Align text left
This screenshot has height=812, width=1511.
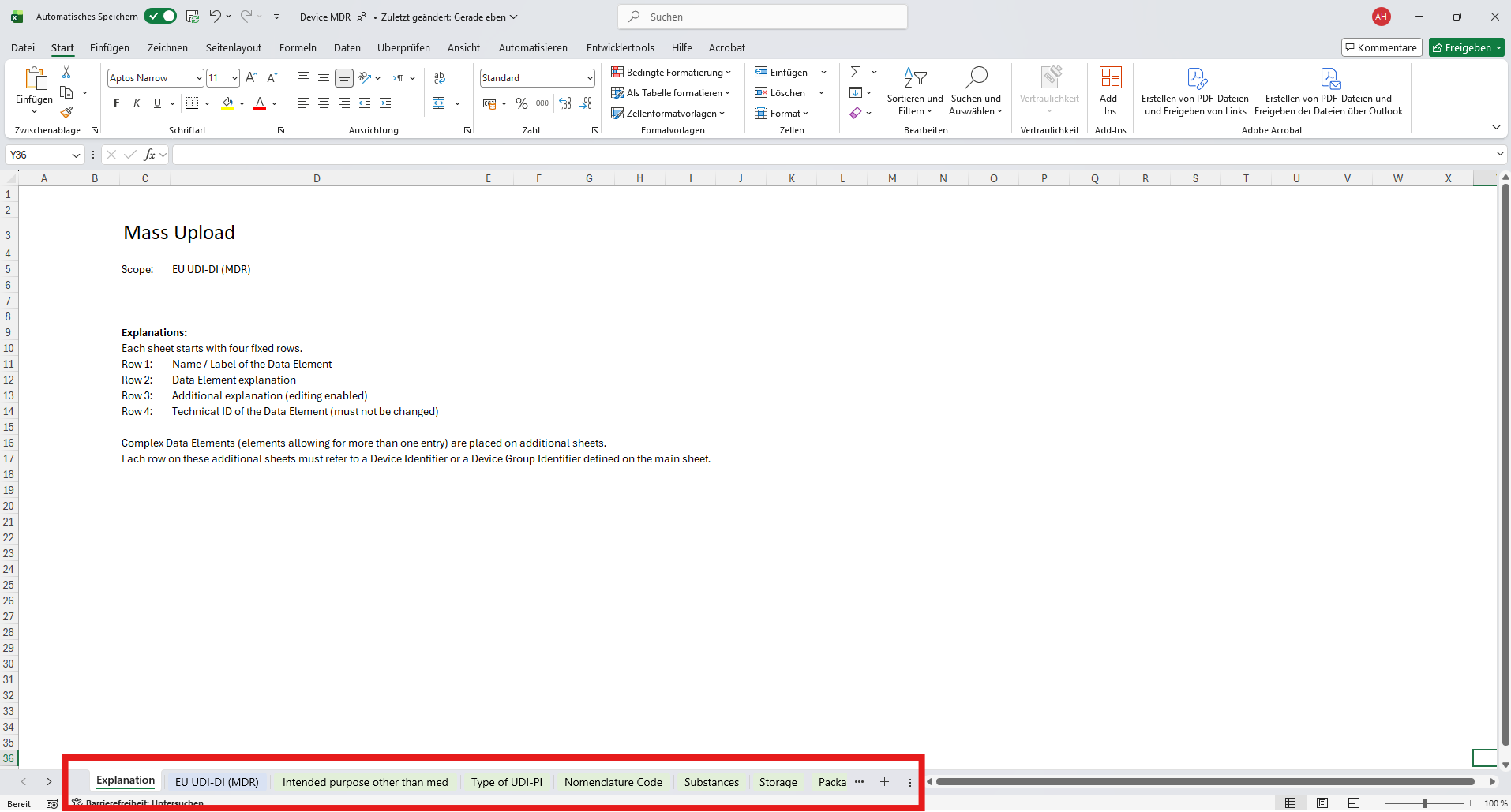click(303, 103)
